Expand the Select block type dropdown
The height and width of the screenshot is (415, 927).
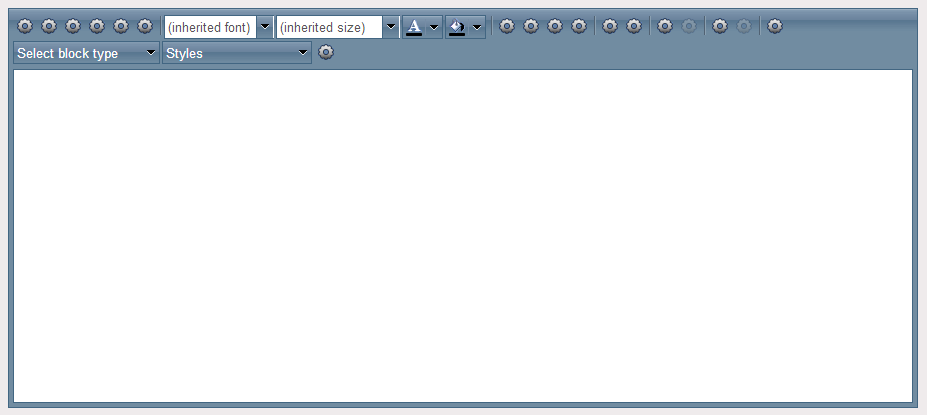(86, 53)
